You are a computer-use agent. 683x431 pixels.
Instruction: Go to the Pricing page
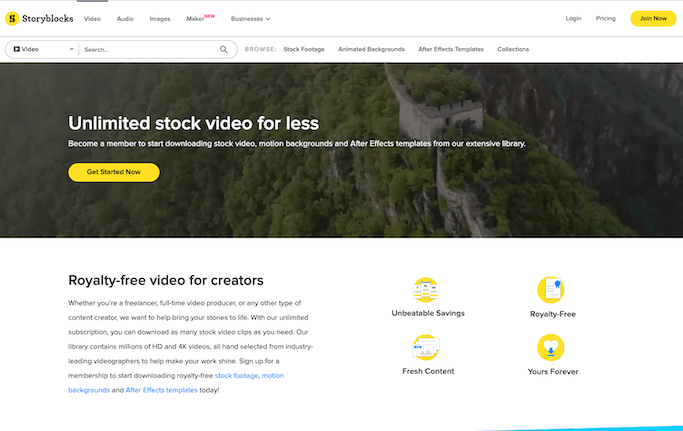(605, 18)
